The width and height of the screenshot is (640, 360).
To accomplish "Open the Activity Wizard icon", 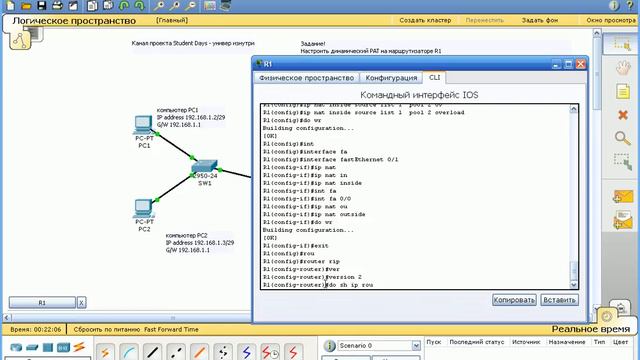I will coord(73,5).
